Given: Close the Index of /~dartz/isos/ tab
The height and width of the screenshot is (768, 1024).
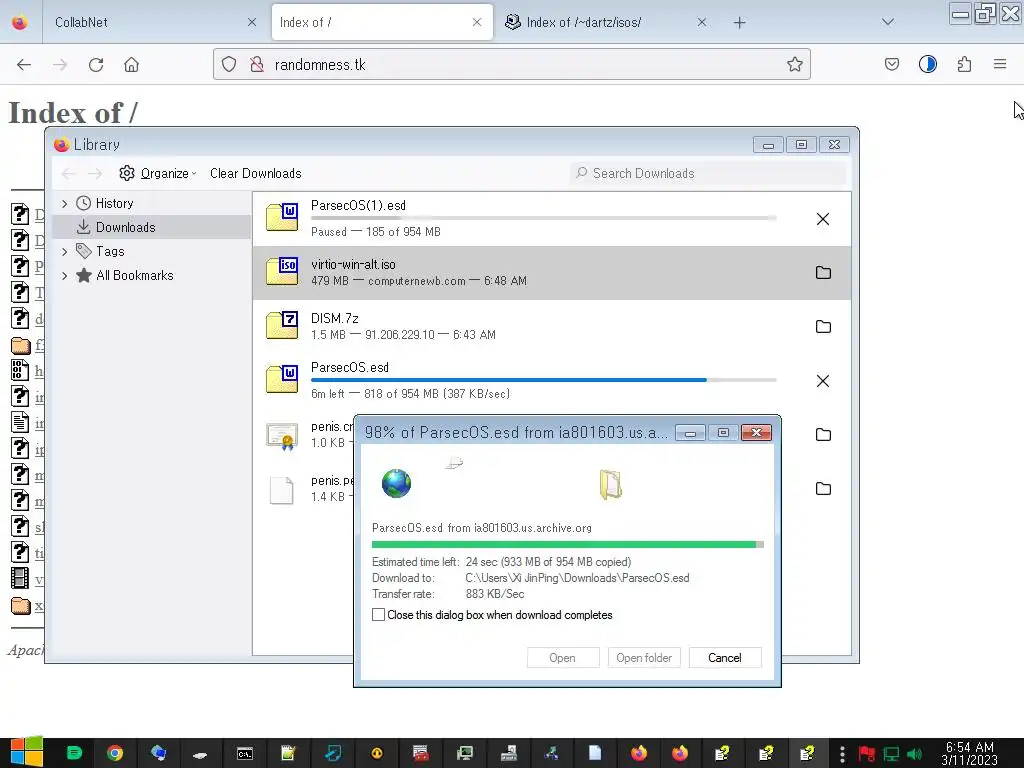Looking at the screenshot, I should point(701,22).
